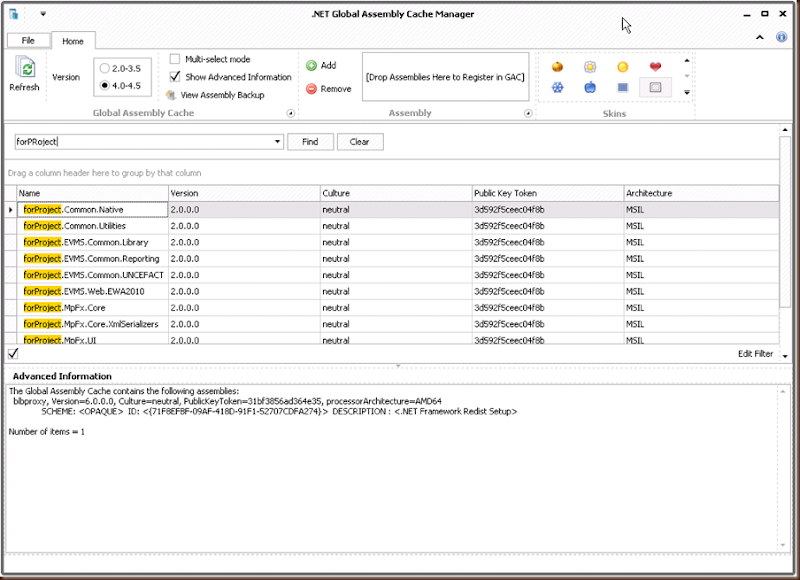Click the Clear button
The image size is (800, 580).
pyautogui.click(x=360, y=142)
